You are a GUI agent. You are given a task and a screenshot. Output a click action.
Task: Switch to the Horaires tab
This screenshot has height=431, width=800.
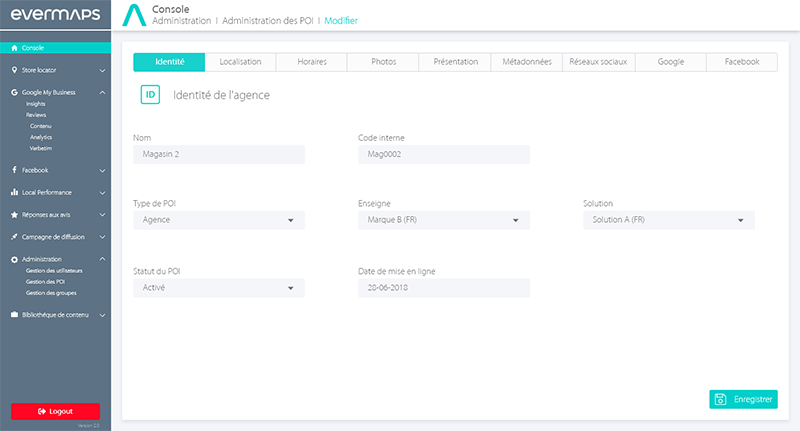coord(311,62)
